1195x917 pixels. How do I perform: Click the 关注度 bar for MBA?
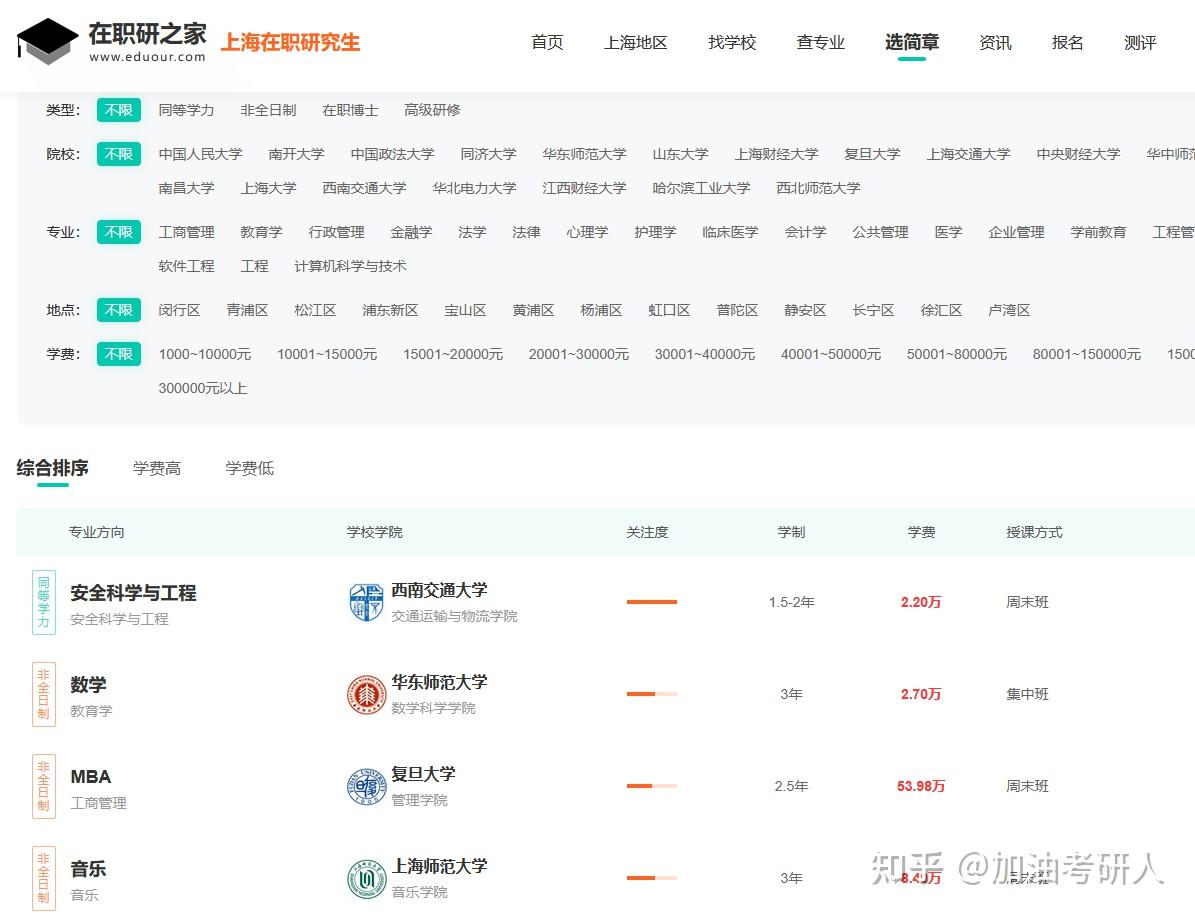pos(652,786)
